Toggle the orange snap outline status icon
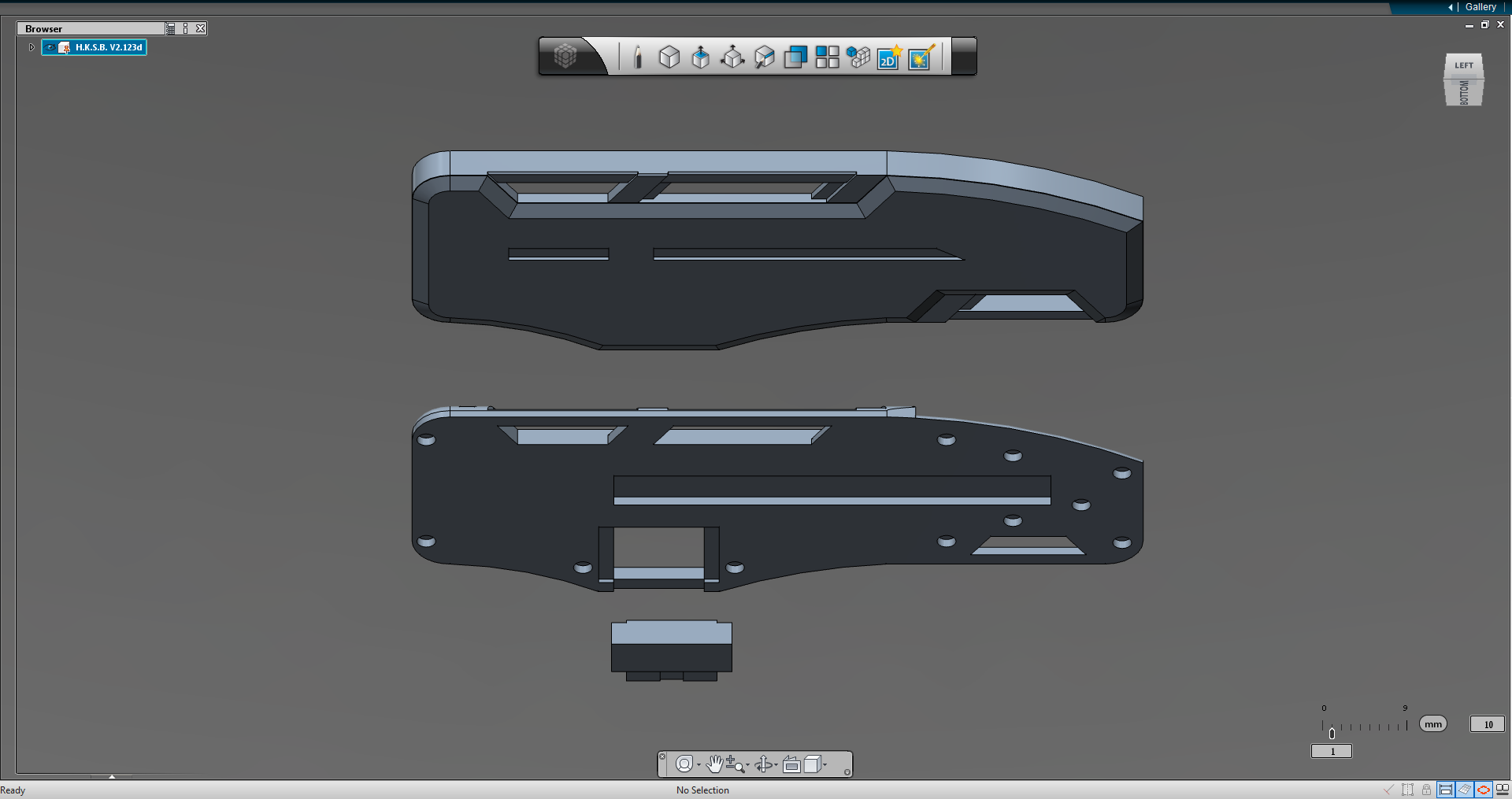 [1484, 790]
